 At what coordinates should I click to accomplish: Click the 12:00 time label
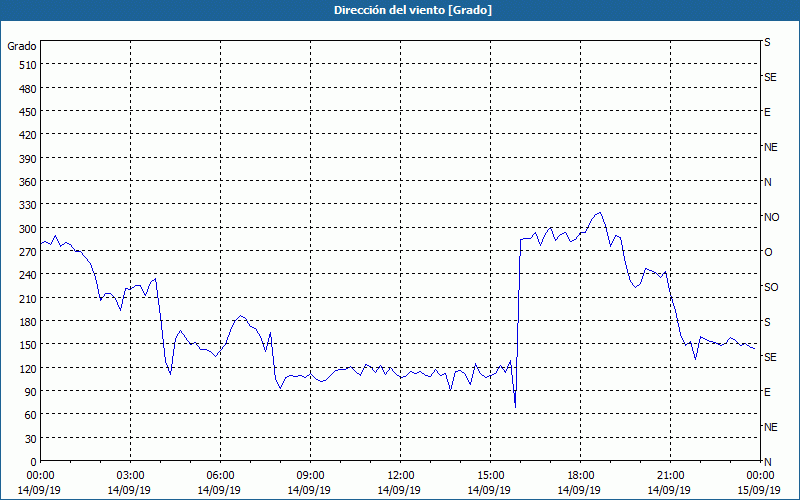pyautogui.click(x=401, y=476)
